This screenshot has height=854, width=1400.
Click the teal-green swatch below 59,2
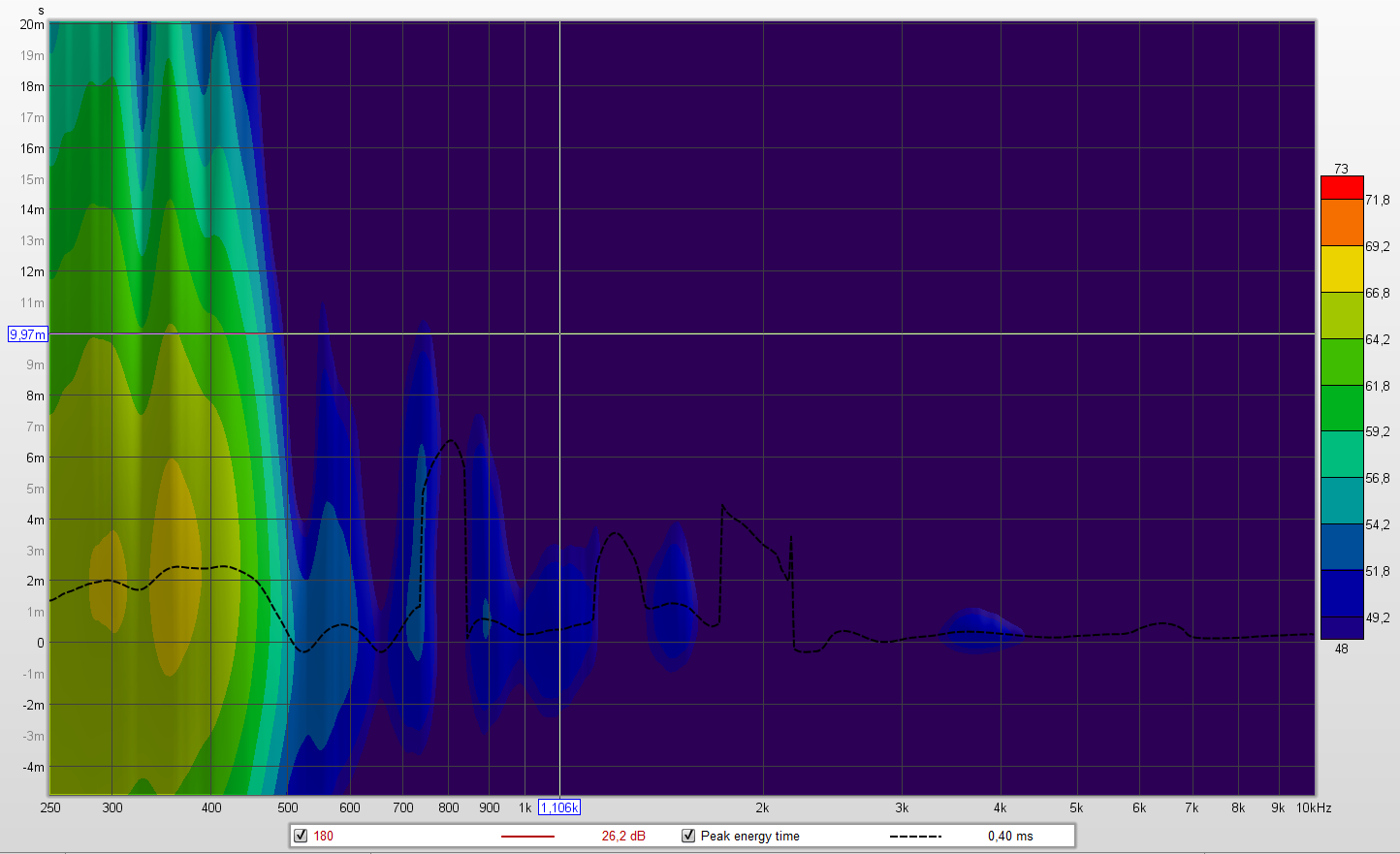click(1342, 455)
